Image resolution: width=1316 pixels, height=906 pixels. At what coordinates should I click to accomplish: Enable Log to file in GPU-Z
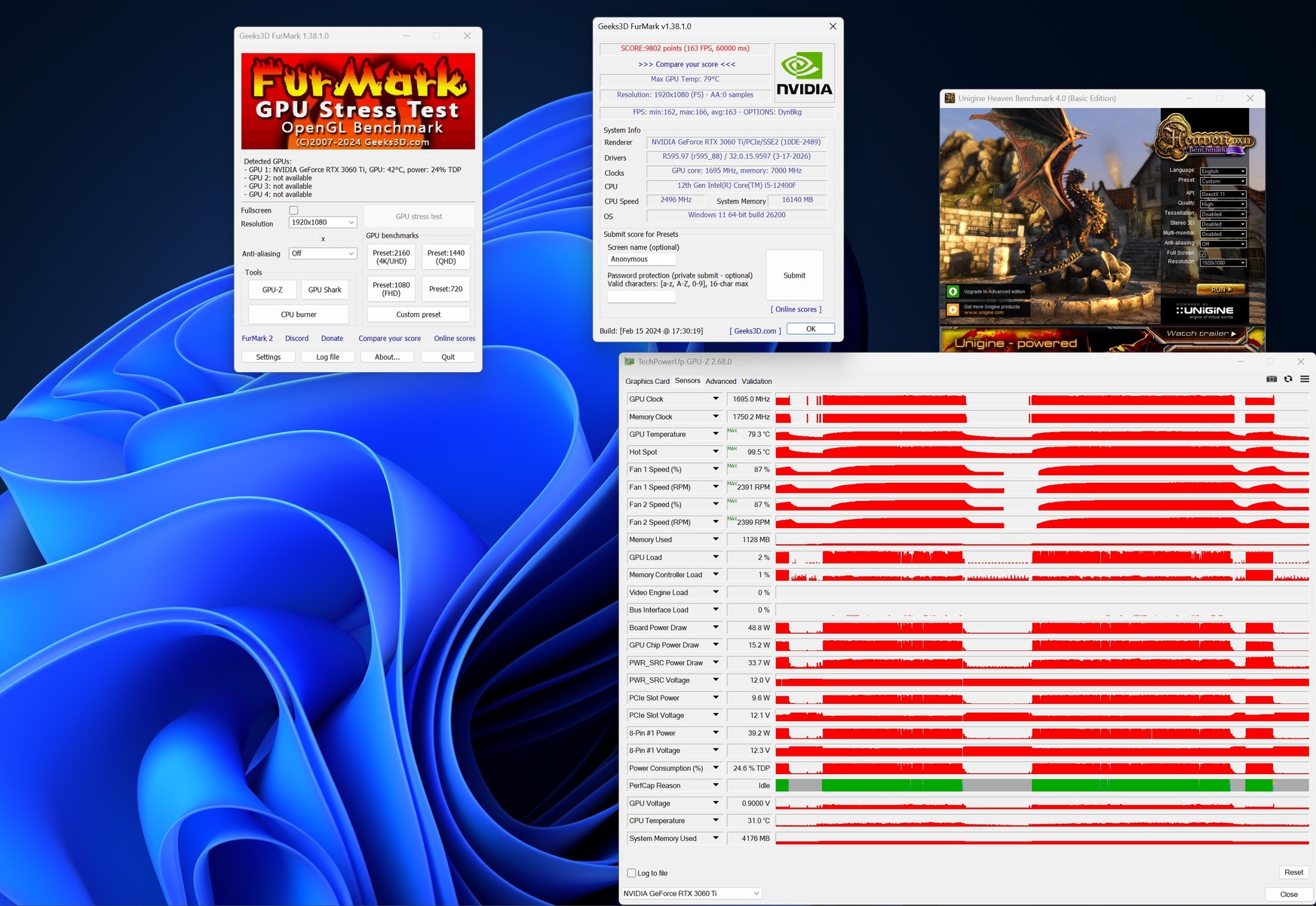[631, 873]
